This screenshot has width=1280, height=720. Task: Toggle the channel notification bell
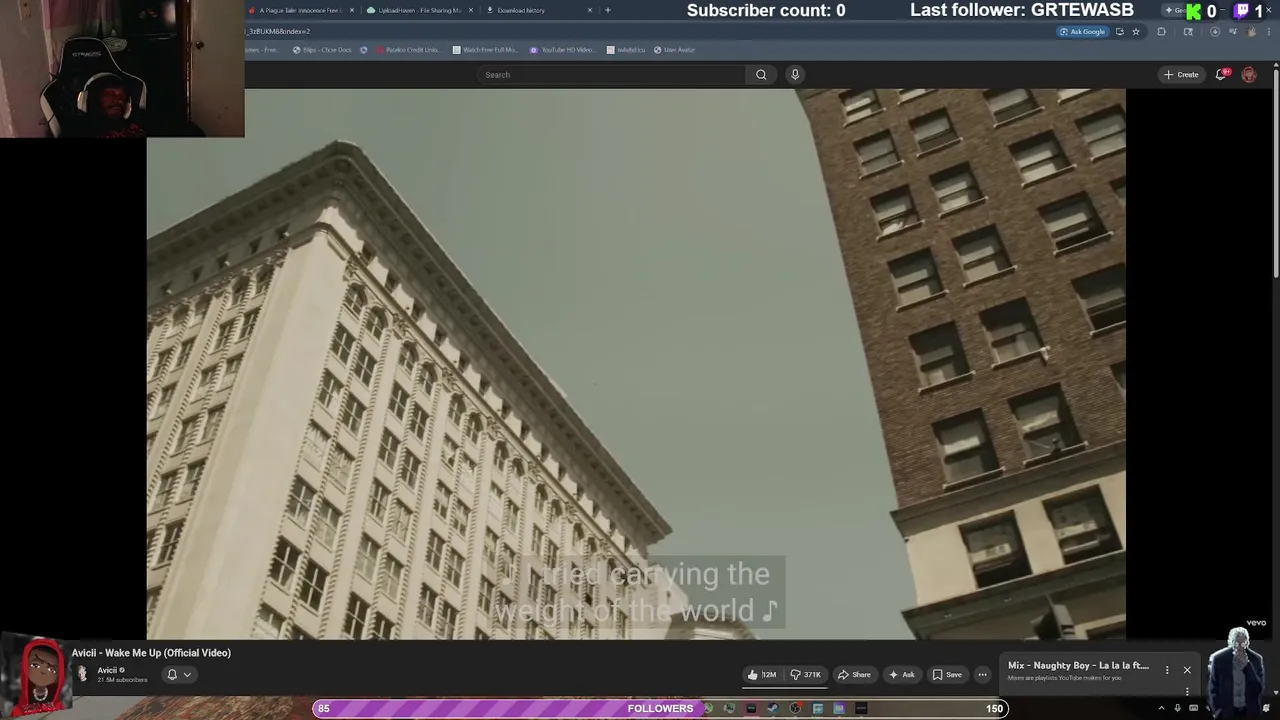172,674
